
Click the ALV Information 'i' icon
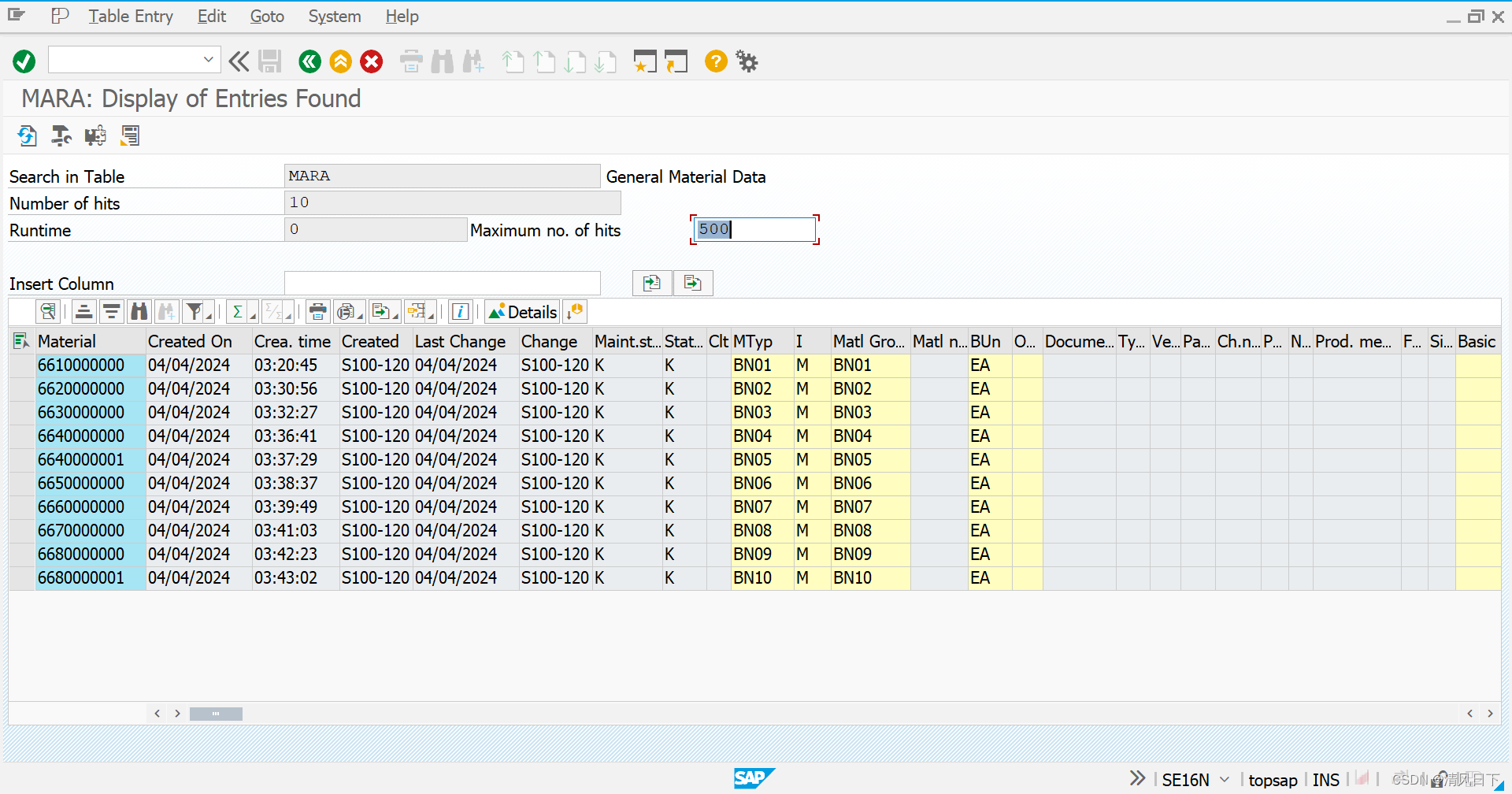(x=461, y=312)
